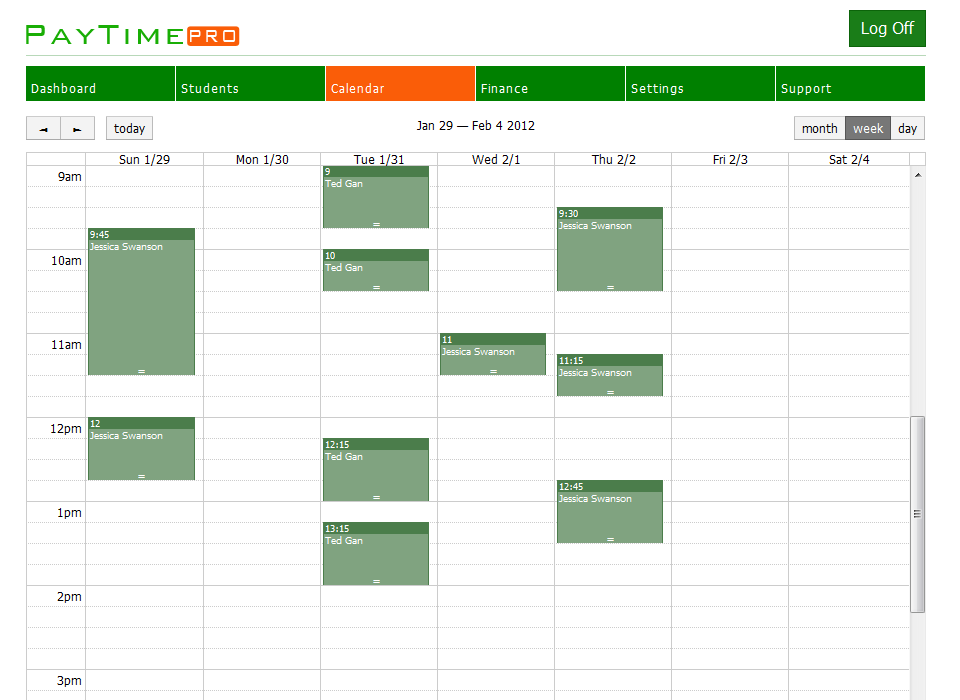Go to next week arrow
This screenshot has width=960, height=700.
77,129
